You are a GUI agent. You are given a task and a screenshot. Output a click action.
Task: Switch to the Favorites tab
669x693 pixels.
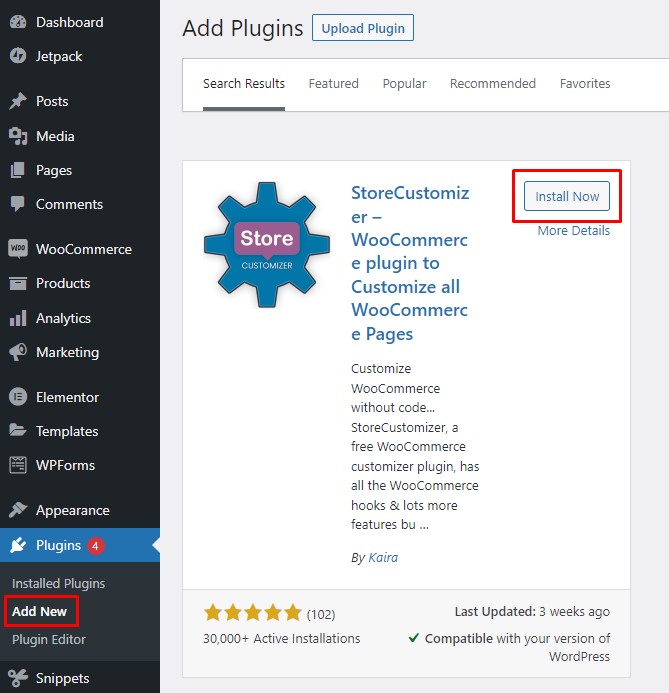click(585, 84)
